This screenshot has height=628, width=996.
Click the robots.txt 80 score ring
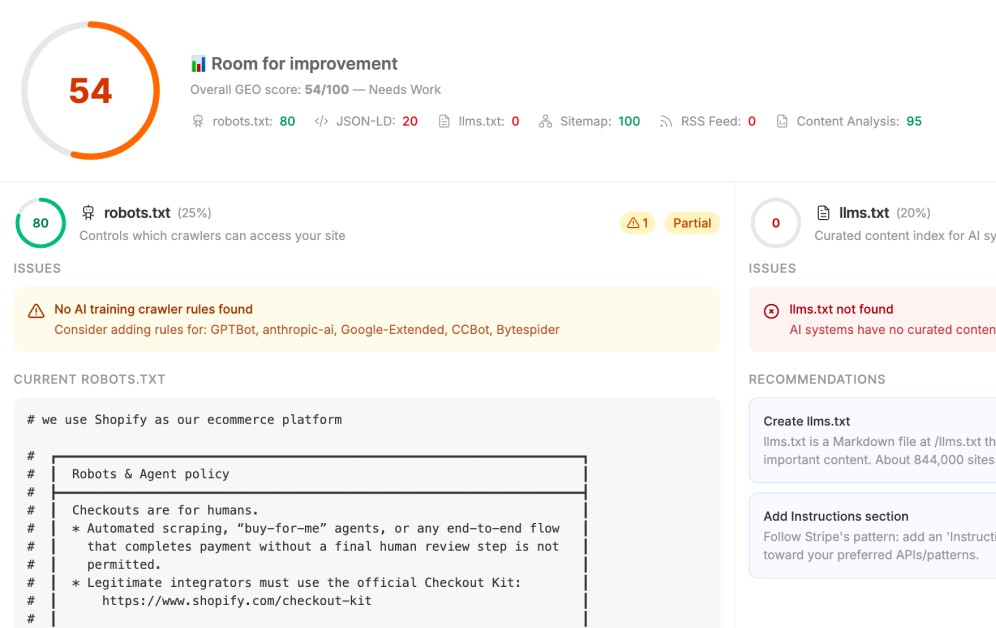tap(41, 223)
